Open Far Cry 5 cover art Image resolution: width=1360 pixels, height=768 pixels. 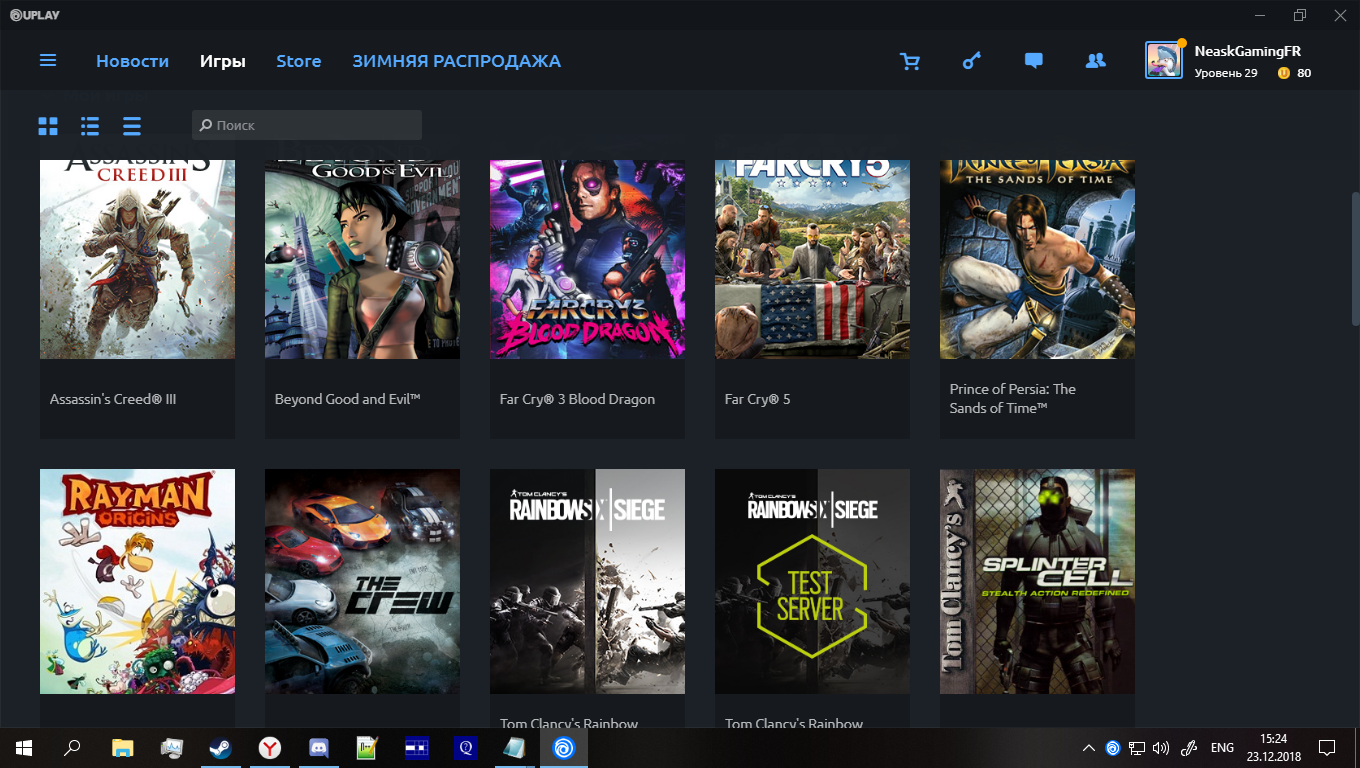(x=812, y=259)
